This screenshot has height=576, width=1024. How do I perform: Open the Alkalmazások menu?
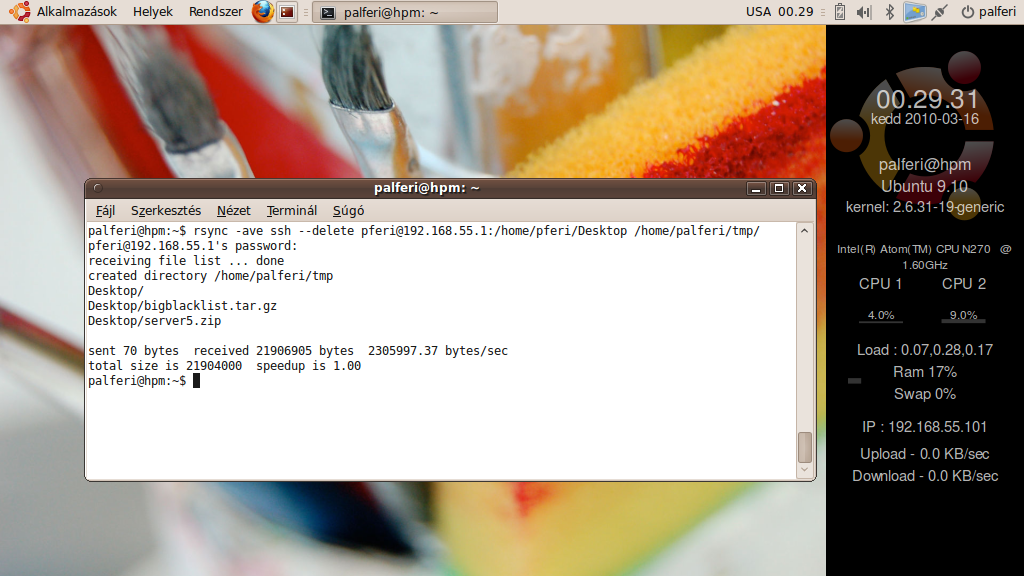click(x=77, y=12)
